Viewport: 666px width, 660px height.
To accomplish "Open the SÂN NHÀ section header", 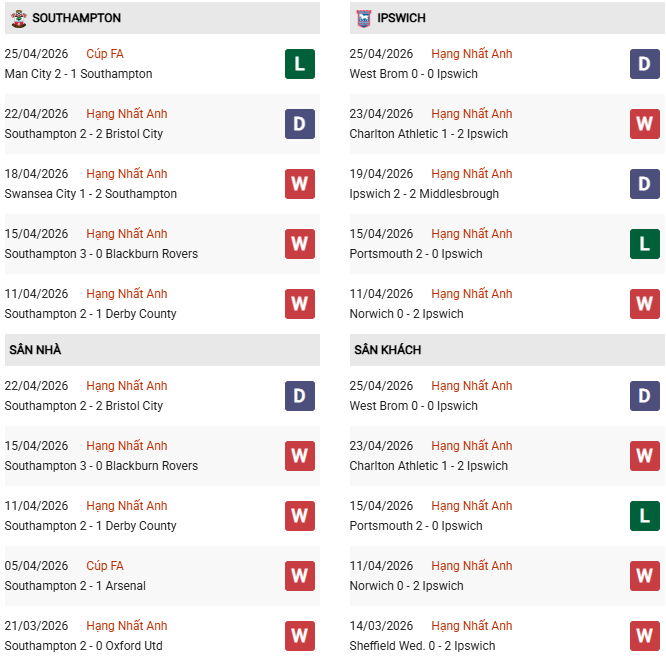I will coord(36,350).
